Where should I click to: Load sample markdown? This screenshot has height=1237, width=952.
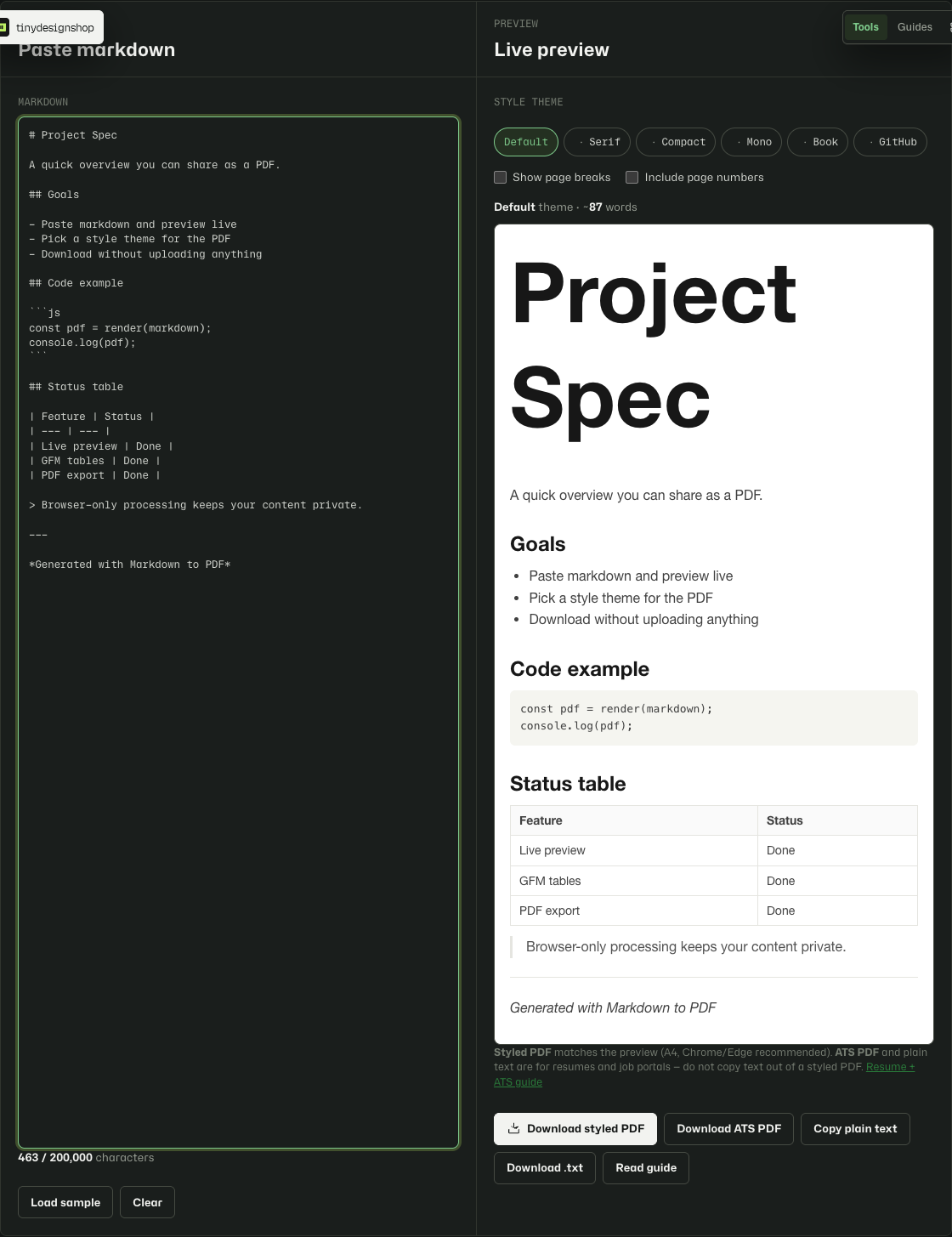point(65,1202)
